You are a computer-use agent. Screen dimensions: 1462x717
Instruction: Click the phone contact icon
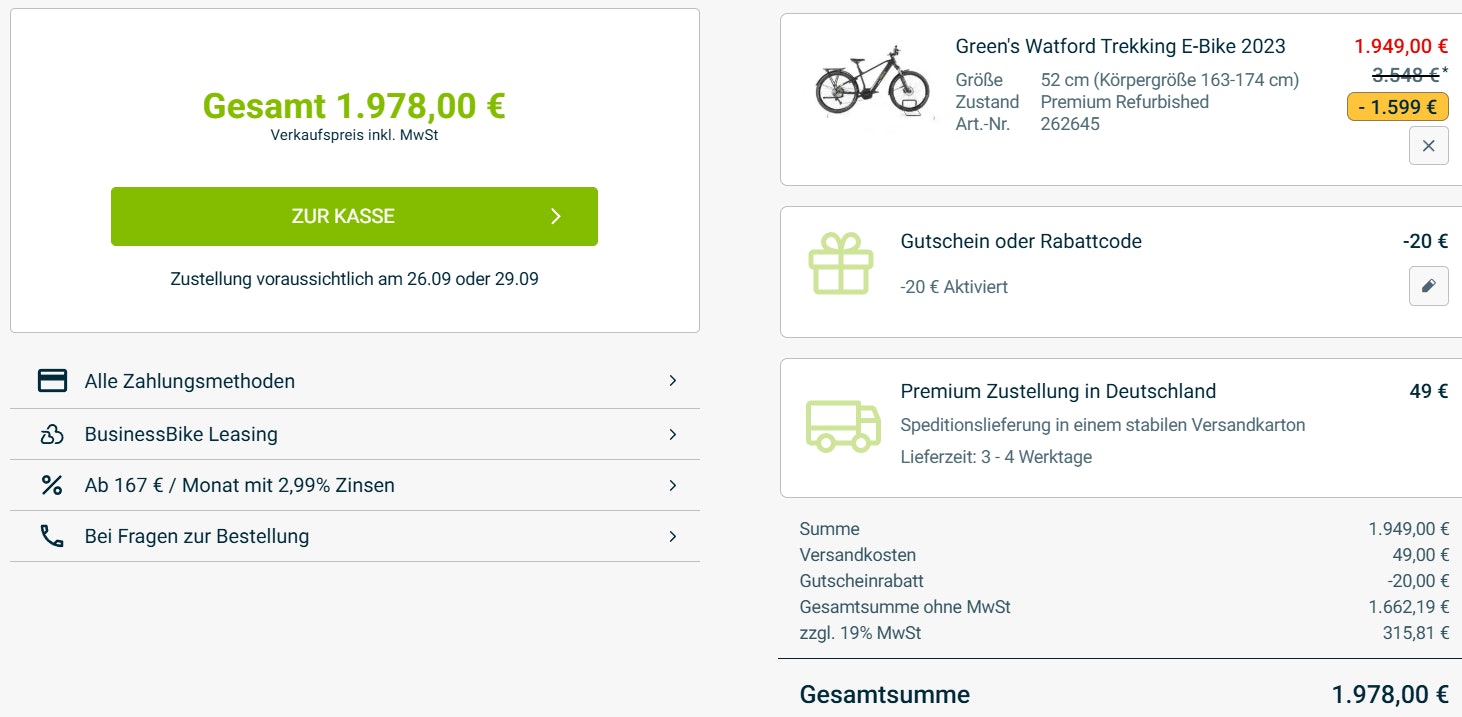pyautogui.click(x=52, y=536)
